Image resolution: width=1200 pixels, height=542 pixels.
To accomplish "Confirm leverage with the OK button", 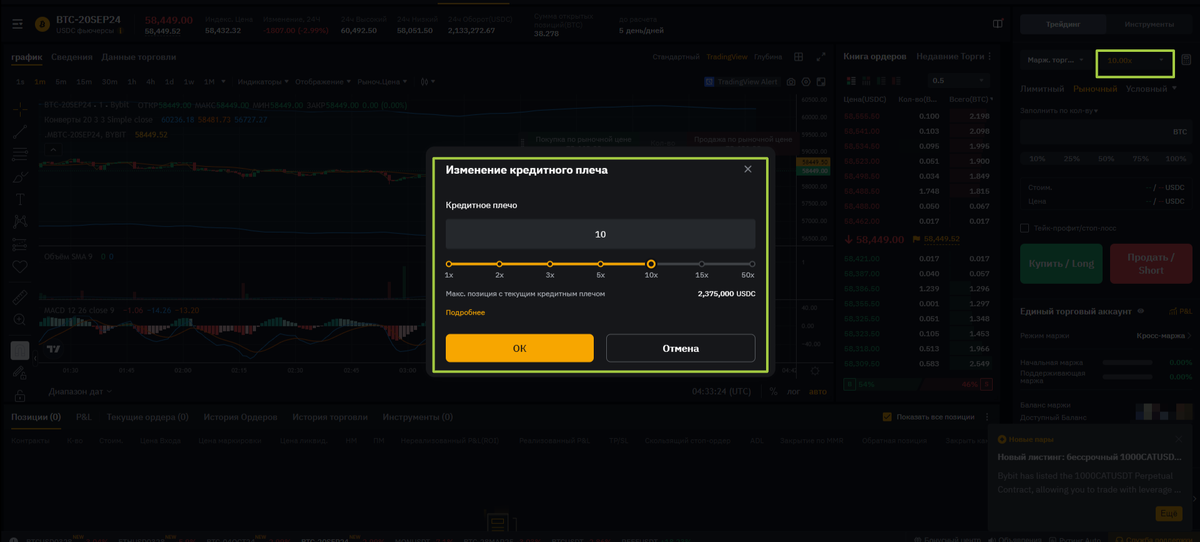I will 519,348.
